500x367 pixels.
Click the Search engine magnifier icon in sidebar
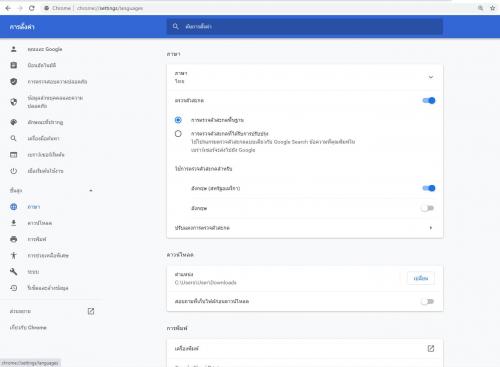point(14,138)
